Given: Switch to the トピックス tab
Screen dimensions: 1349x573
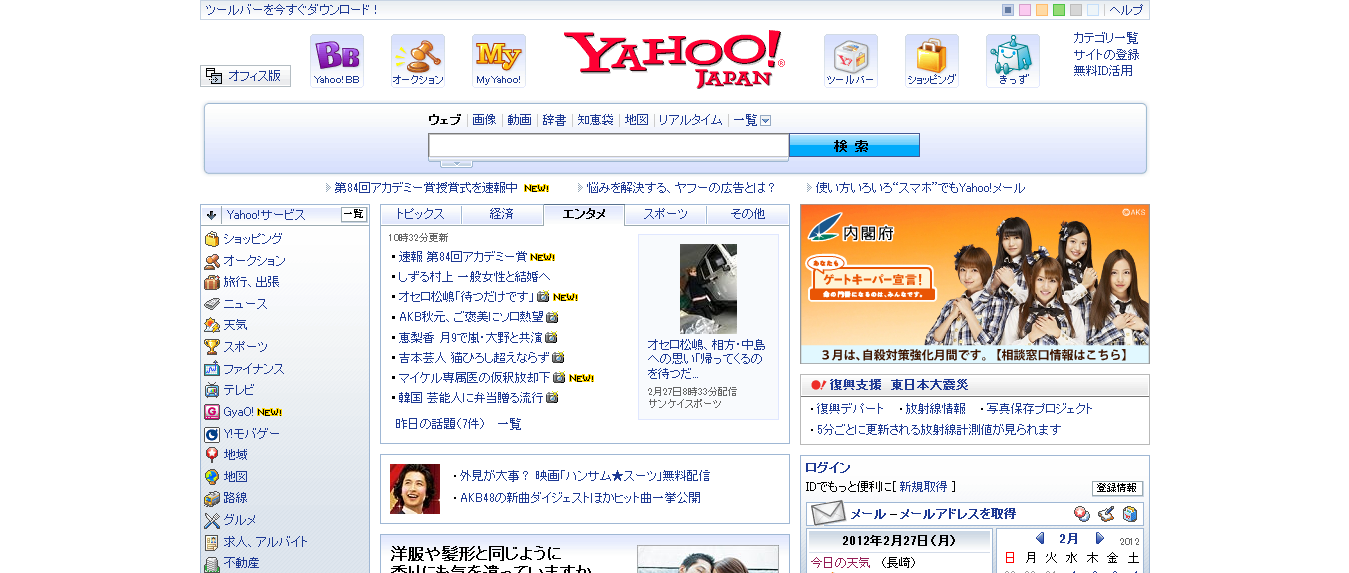Looking at the screenshot, I should coord(420,214).
